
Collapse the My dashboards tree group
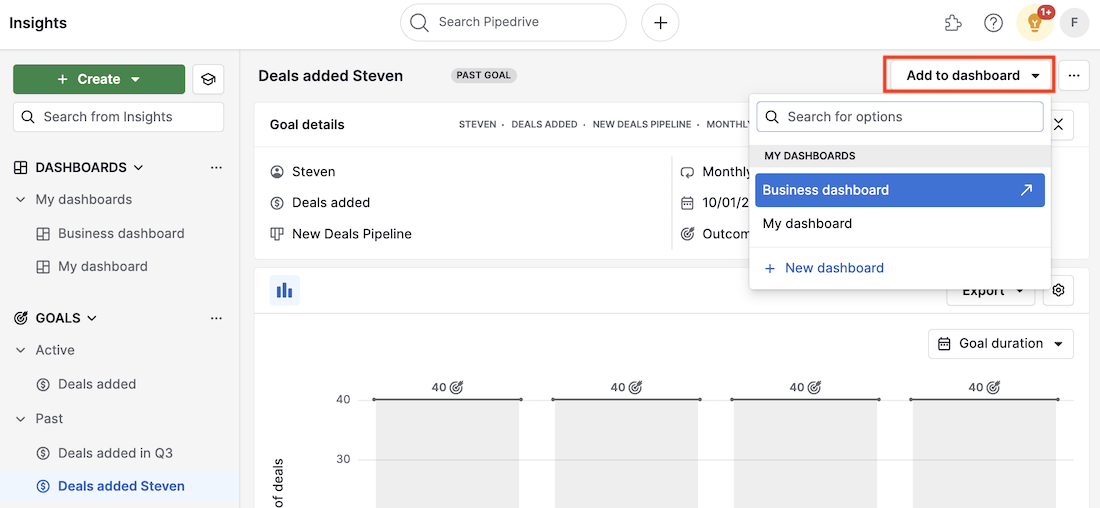tap(21, 200)
